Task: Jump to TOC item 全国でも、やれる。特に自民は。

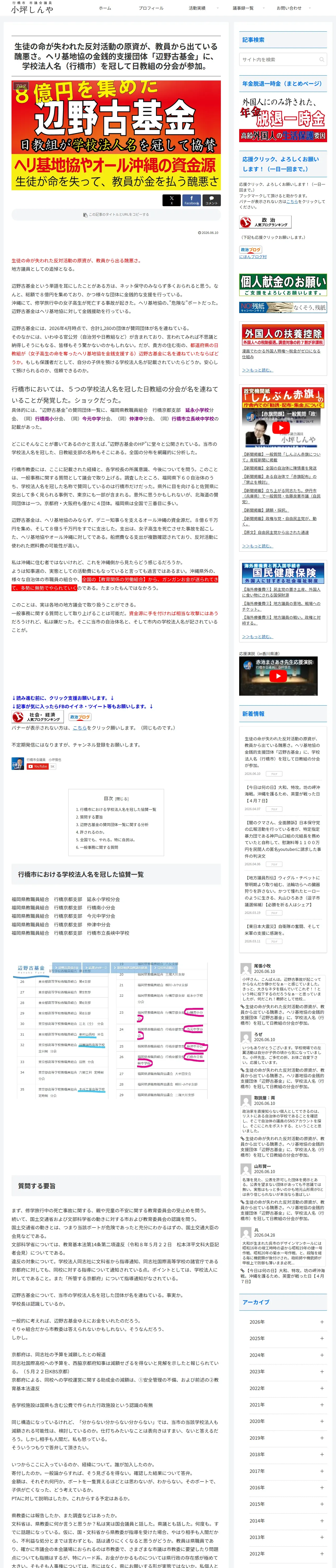Action: click(x=107, y=839)
